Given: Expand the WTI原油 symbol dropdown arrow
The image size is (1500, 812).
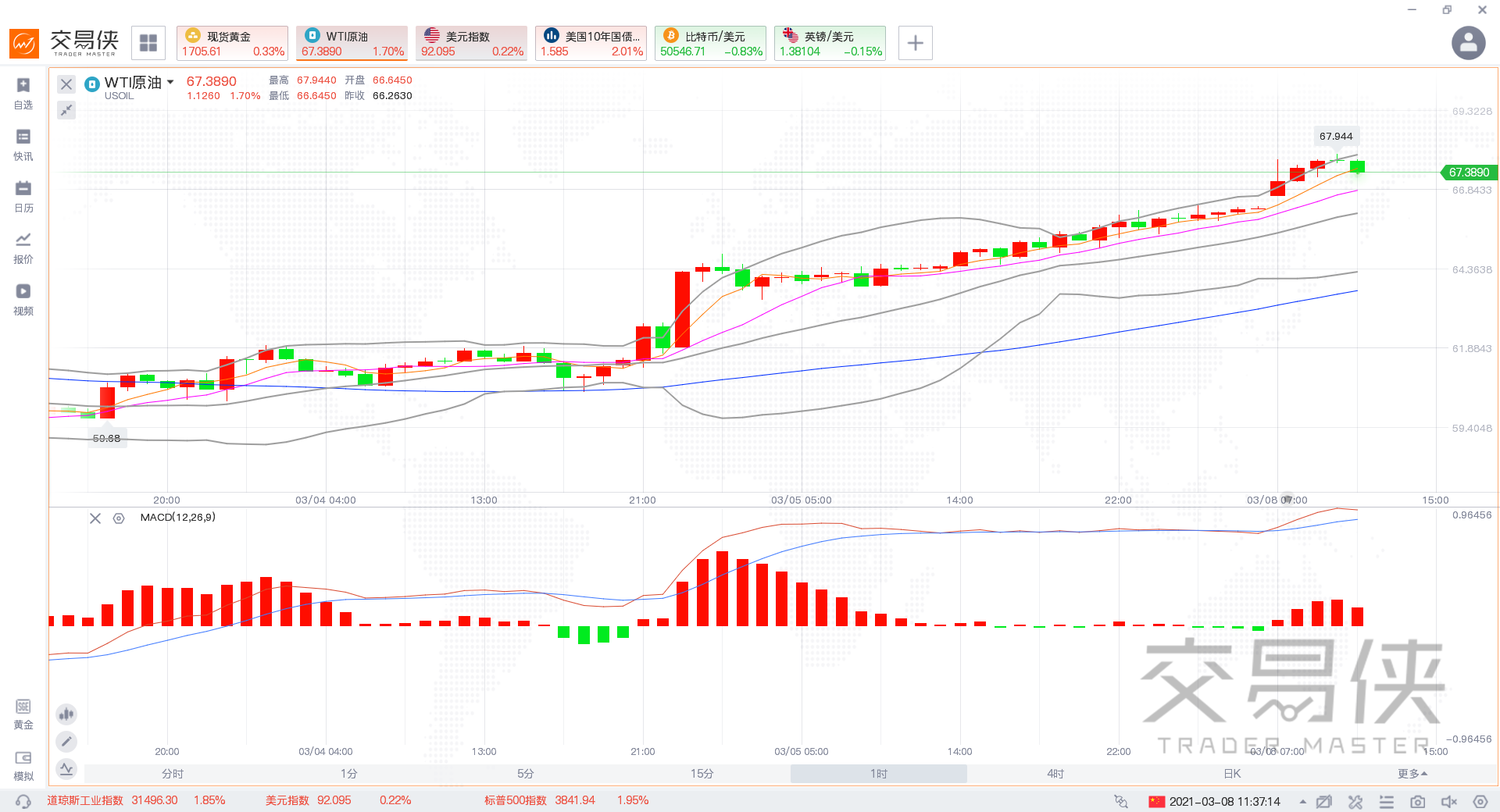Looking at the screenshot, I should click(170, 82).
